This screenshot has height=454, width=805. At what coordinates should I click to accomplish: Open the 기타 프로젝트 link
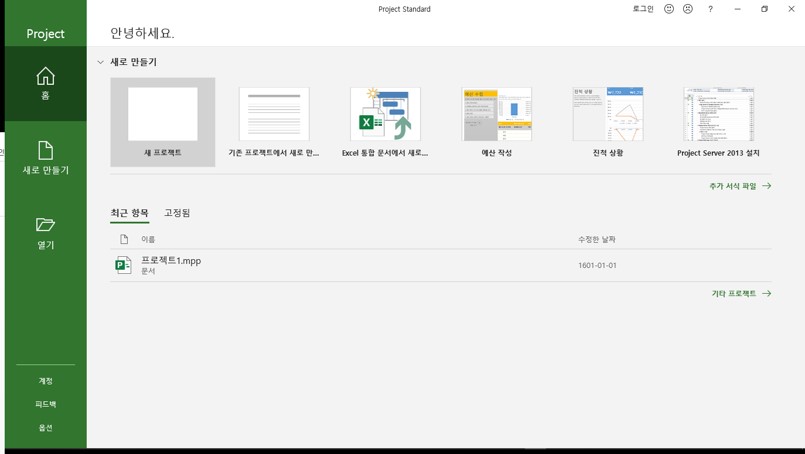coord(741,293)
